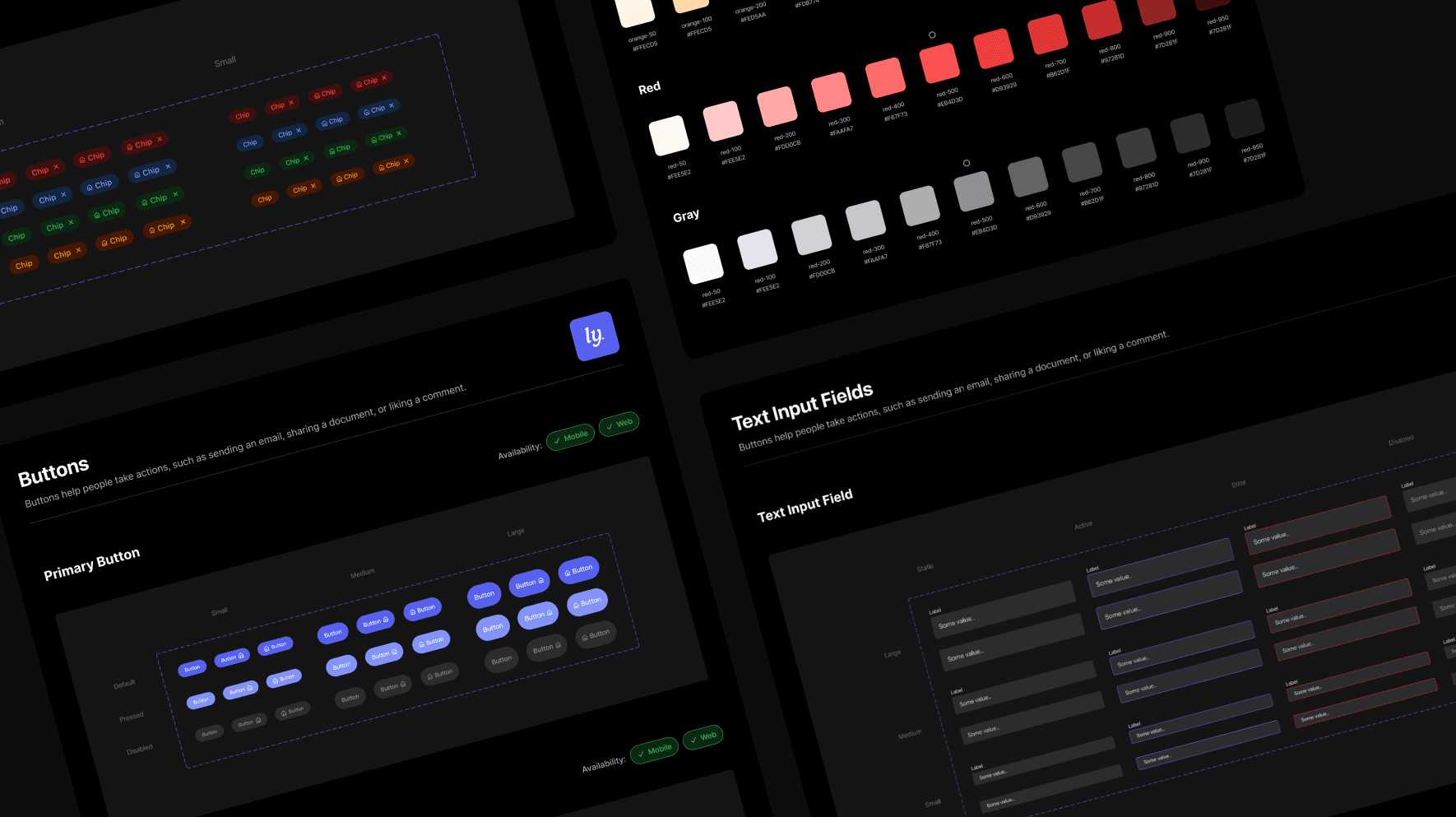The width and height of the screenshot is (1456, 817).
Task: Click the x on Small orange icon-less Chip
Action: pyautogui.click(x=313, y=186)
